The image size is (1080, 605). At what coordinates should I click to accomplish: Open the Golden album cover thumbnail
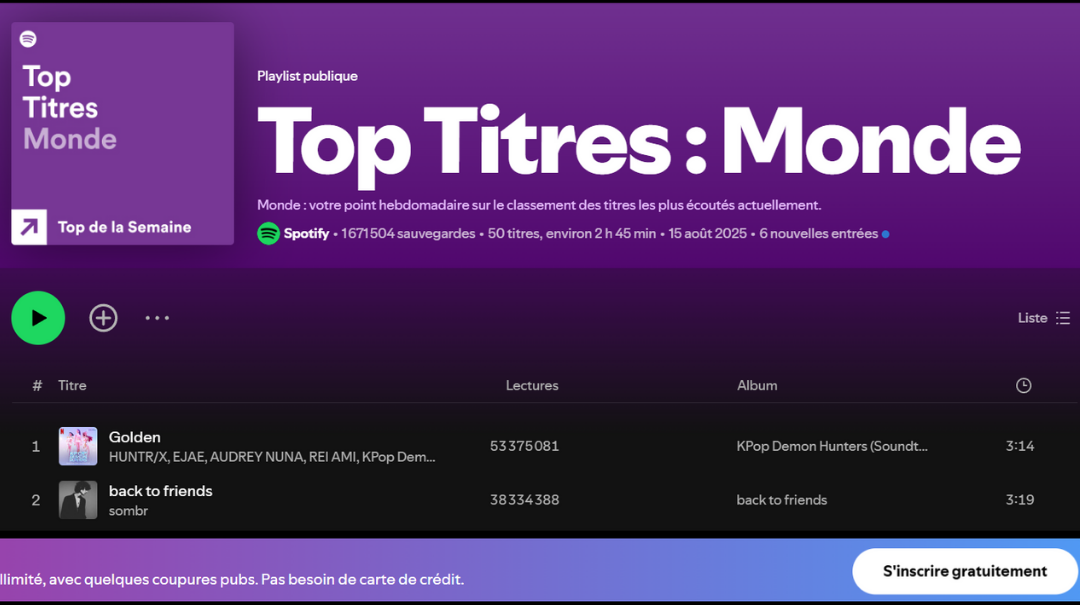[x=78, y=446]
